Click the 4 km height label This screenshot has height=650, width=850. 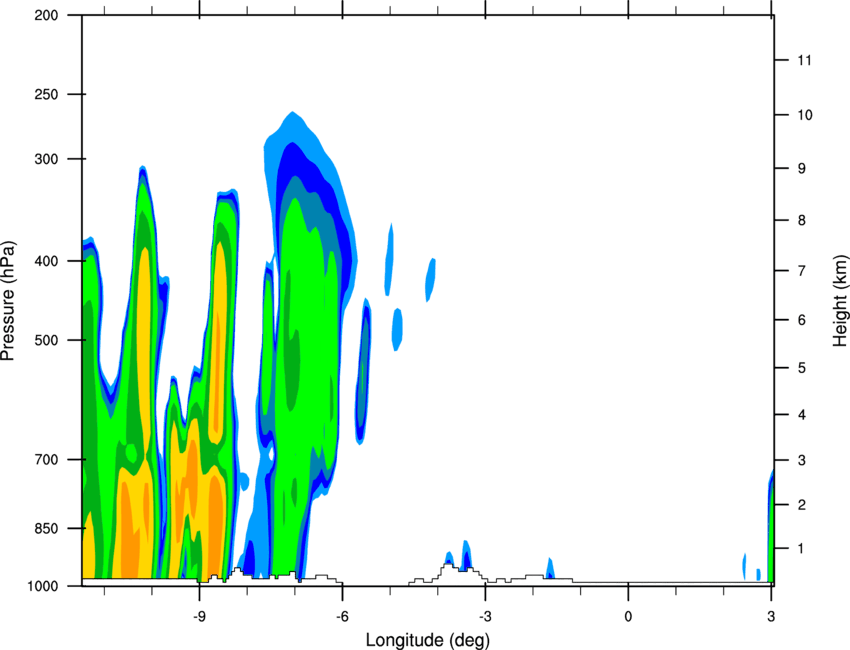[802, 415]
